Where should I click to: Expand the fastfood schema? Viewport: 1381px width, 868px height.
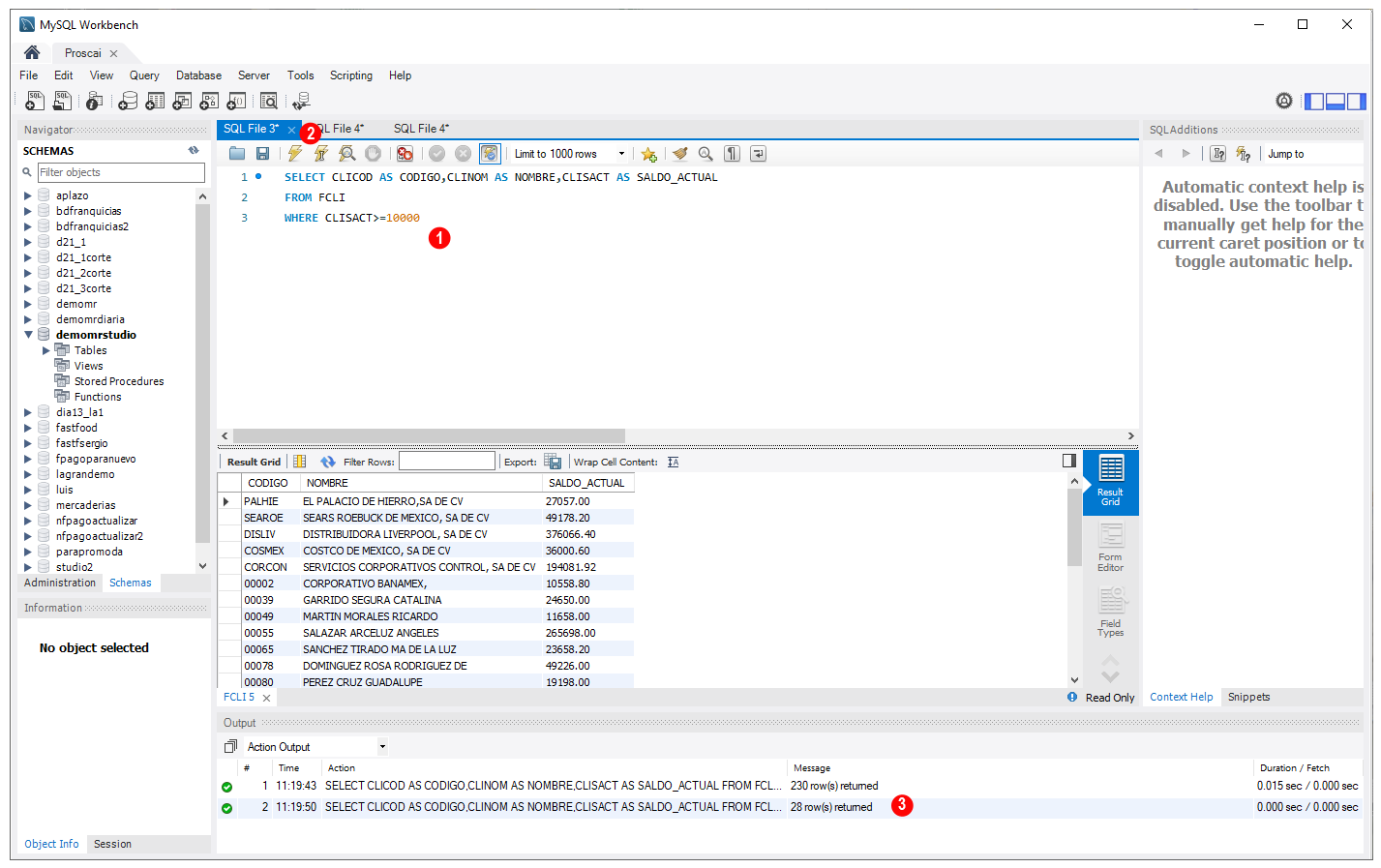(28, 428)
